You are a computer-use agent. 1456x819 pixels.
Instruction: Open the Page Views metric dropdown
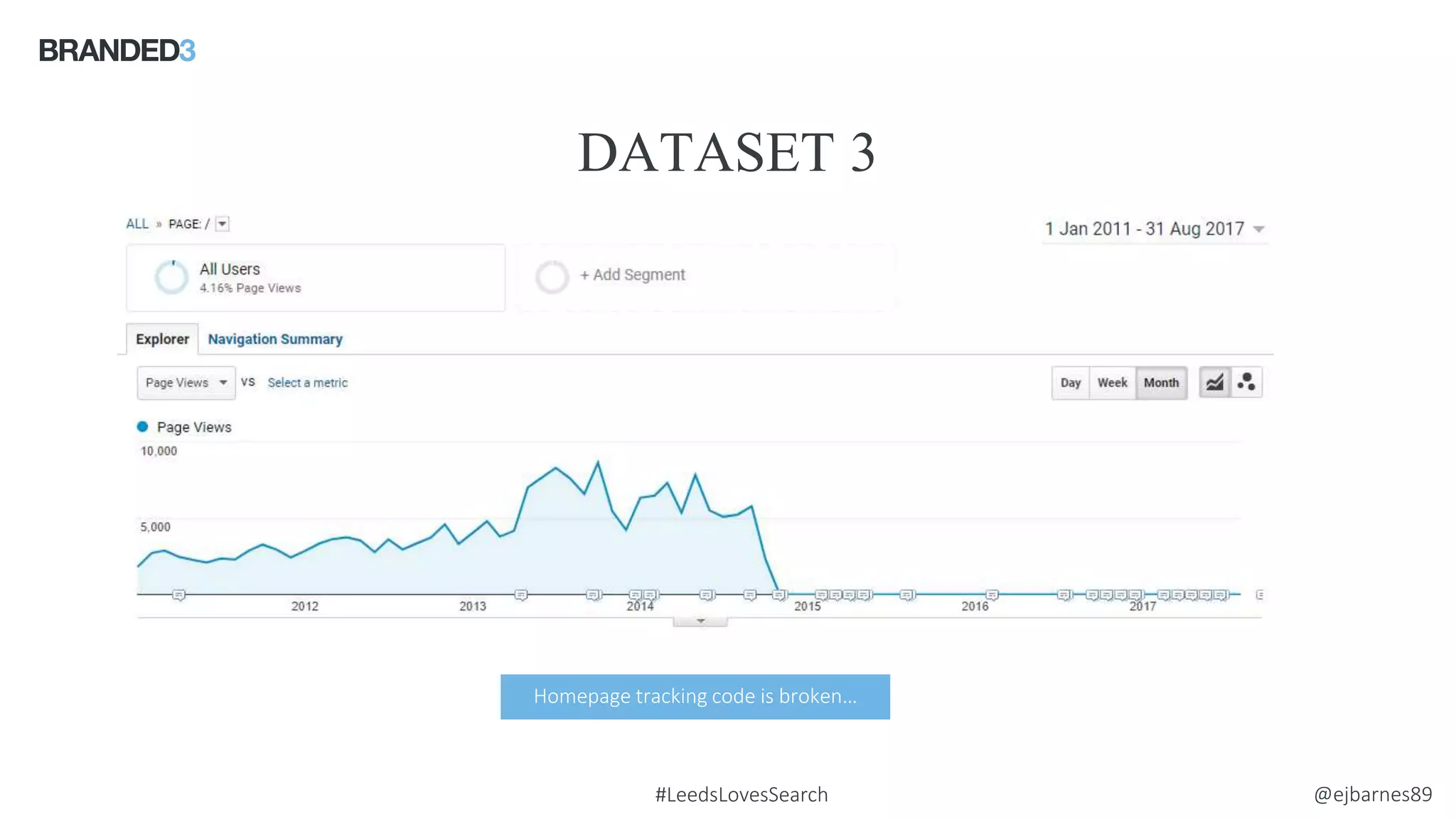point(186,382)
